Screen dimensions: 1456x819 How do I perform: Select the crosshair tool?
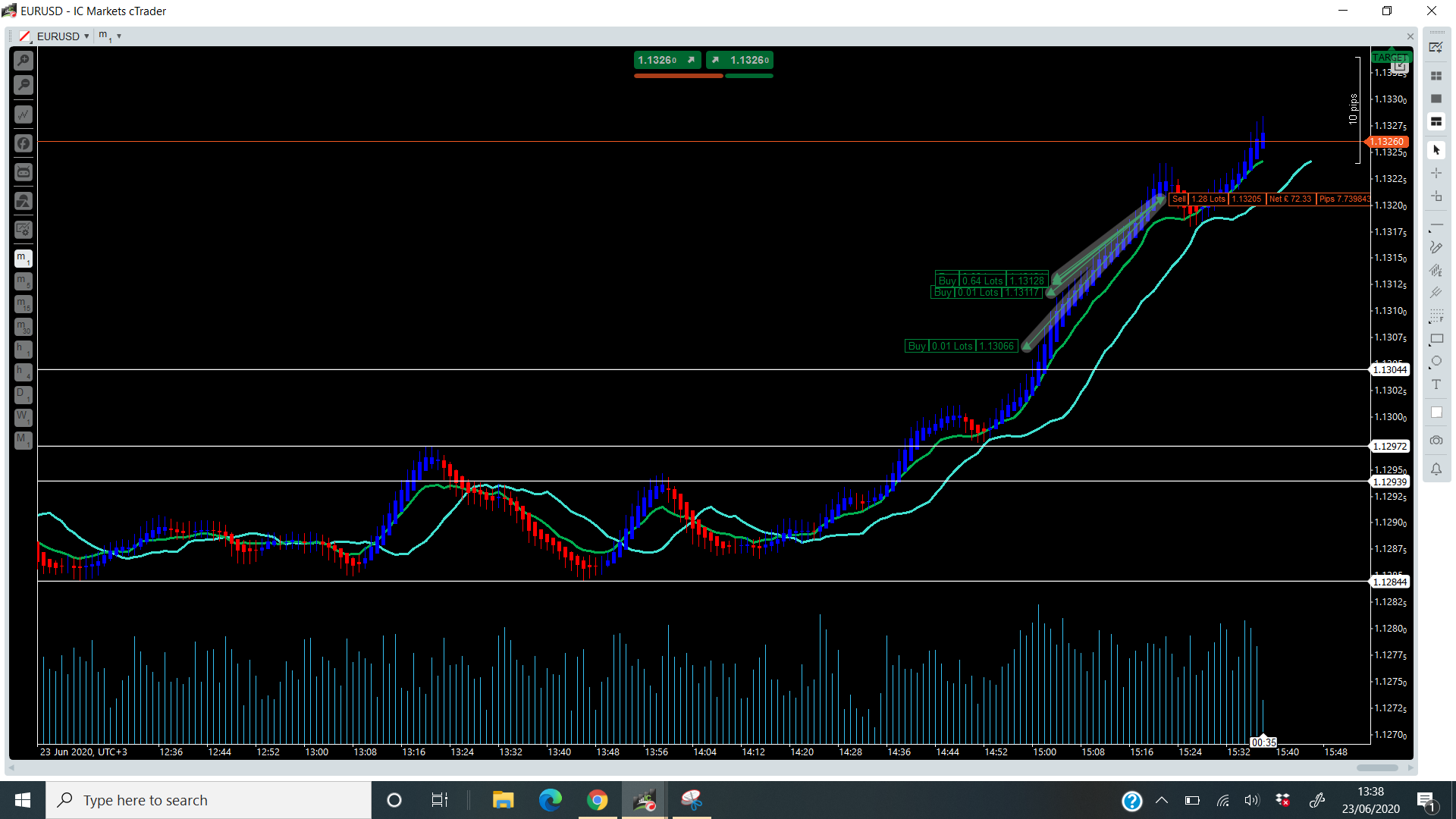pyautogui.click(x=1436, y=173)
